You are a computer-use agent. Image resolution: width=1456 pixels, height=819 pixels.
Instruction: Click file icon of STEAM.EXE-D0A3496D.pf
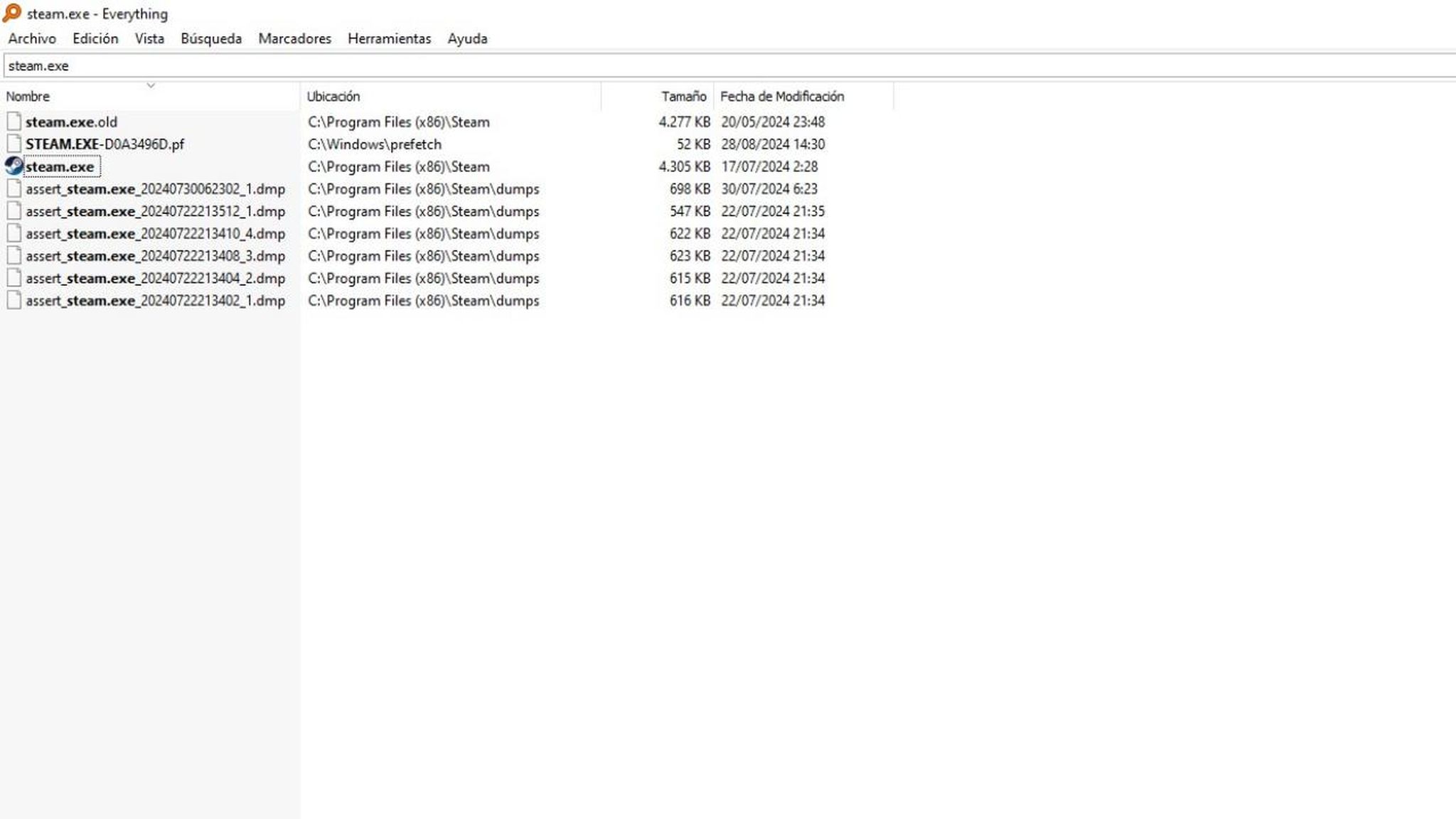(x=14, y=144)
